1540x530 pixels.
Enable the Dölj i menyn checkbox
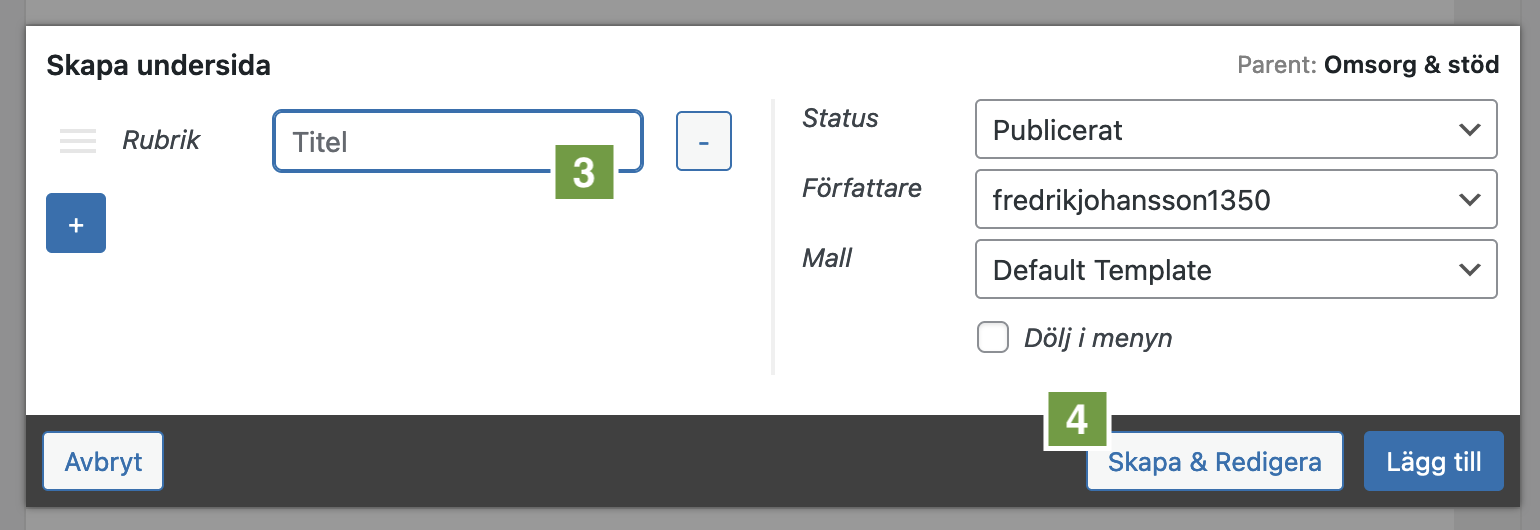993,338
